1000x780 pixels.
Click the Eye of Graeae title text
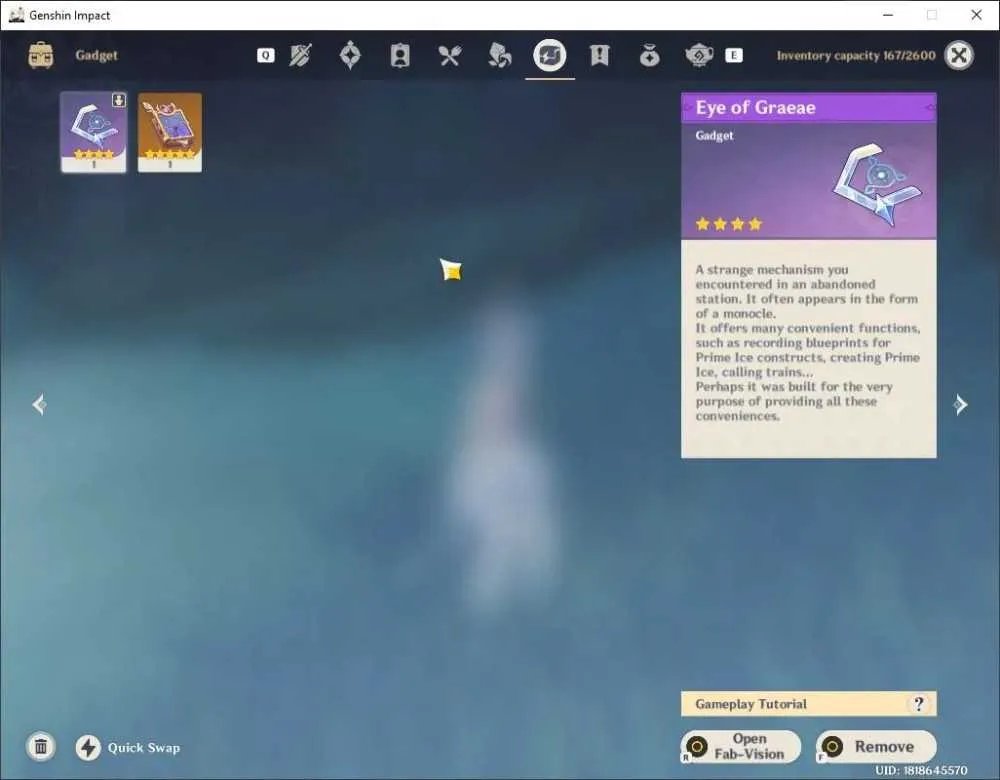pos(755,107)
